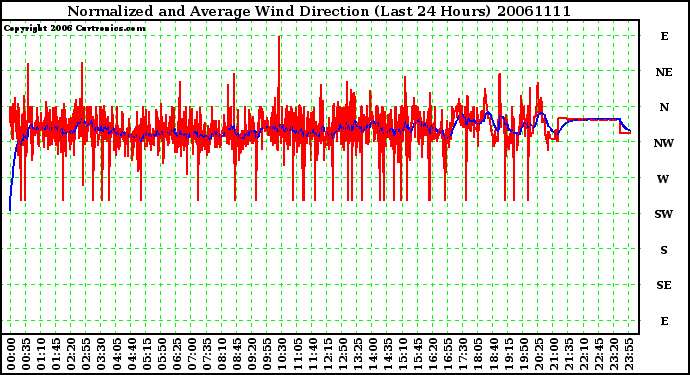Click the '12:50' time axis label
The width and height of the screenshot is (690, 375).
(342, 354)
